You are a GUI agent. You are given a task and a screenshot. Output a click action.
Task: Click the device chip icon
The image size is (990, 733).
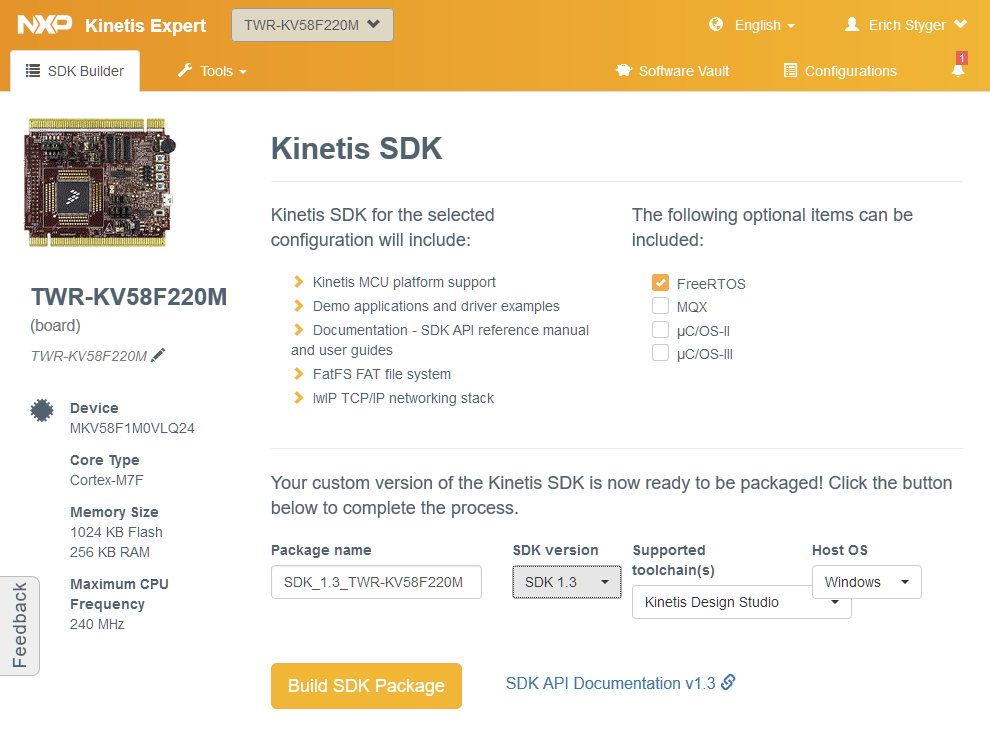(41, 409)
